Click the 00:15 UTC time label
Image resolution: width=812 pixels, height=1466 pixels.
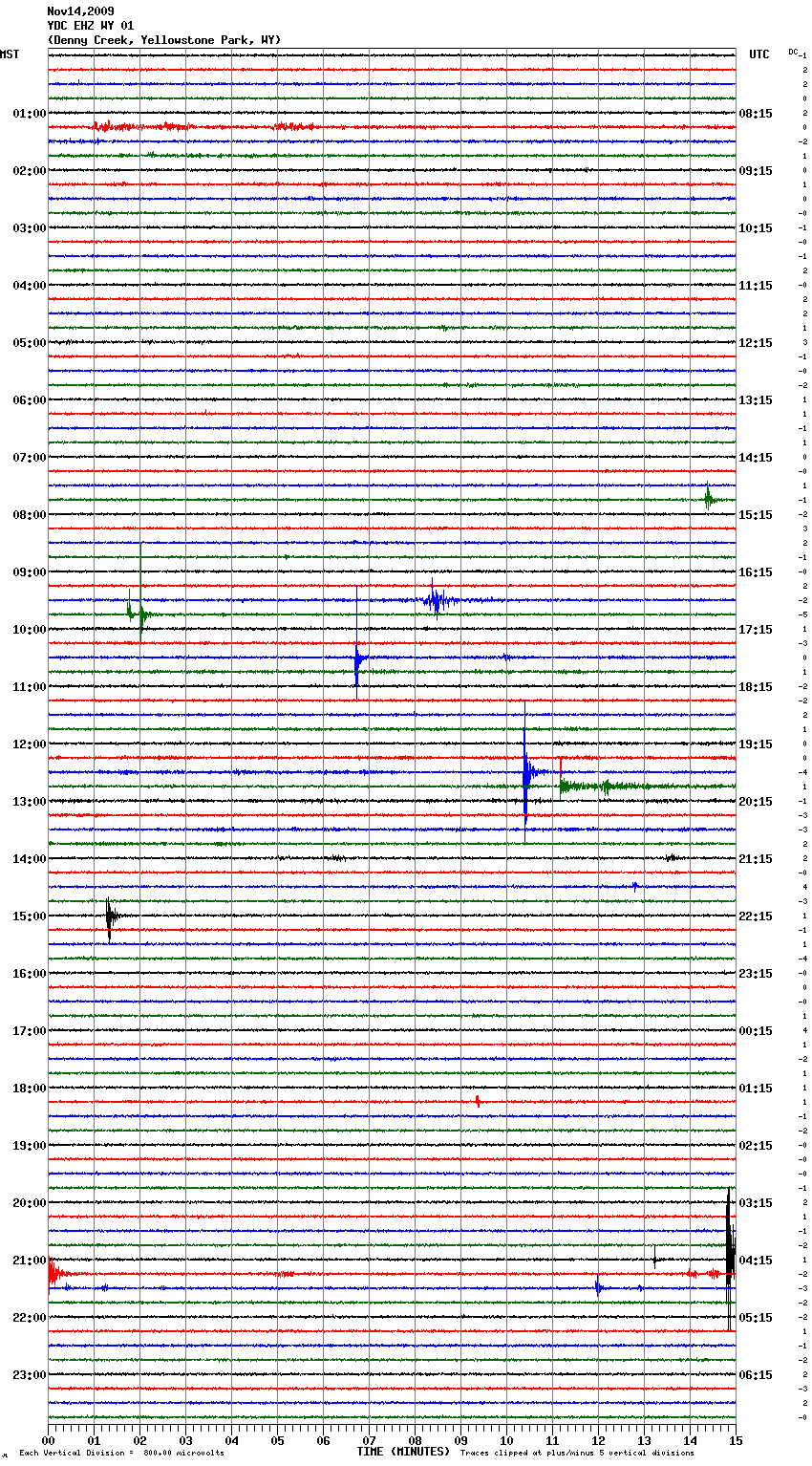tap(756, 1031)
